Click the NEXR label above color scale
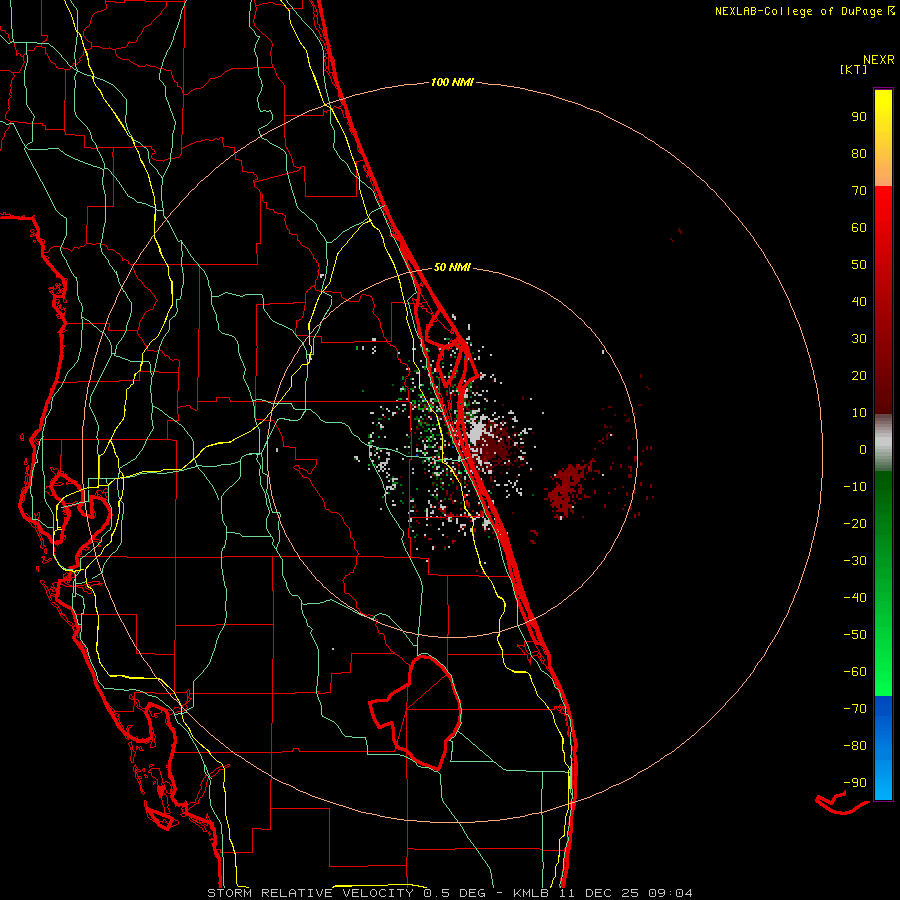The image size is (900, 900). click(x=878, y=60)
